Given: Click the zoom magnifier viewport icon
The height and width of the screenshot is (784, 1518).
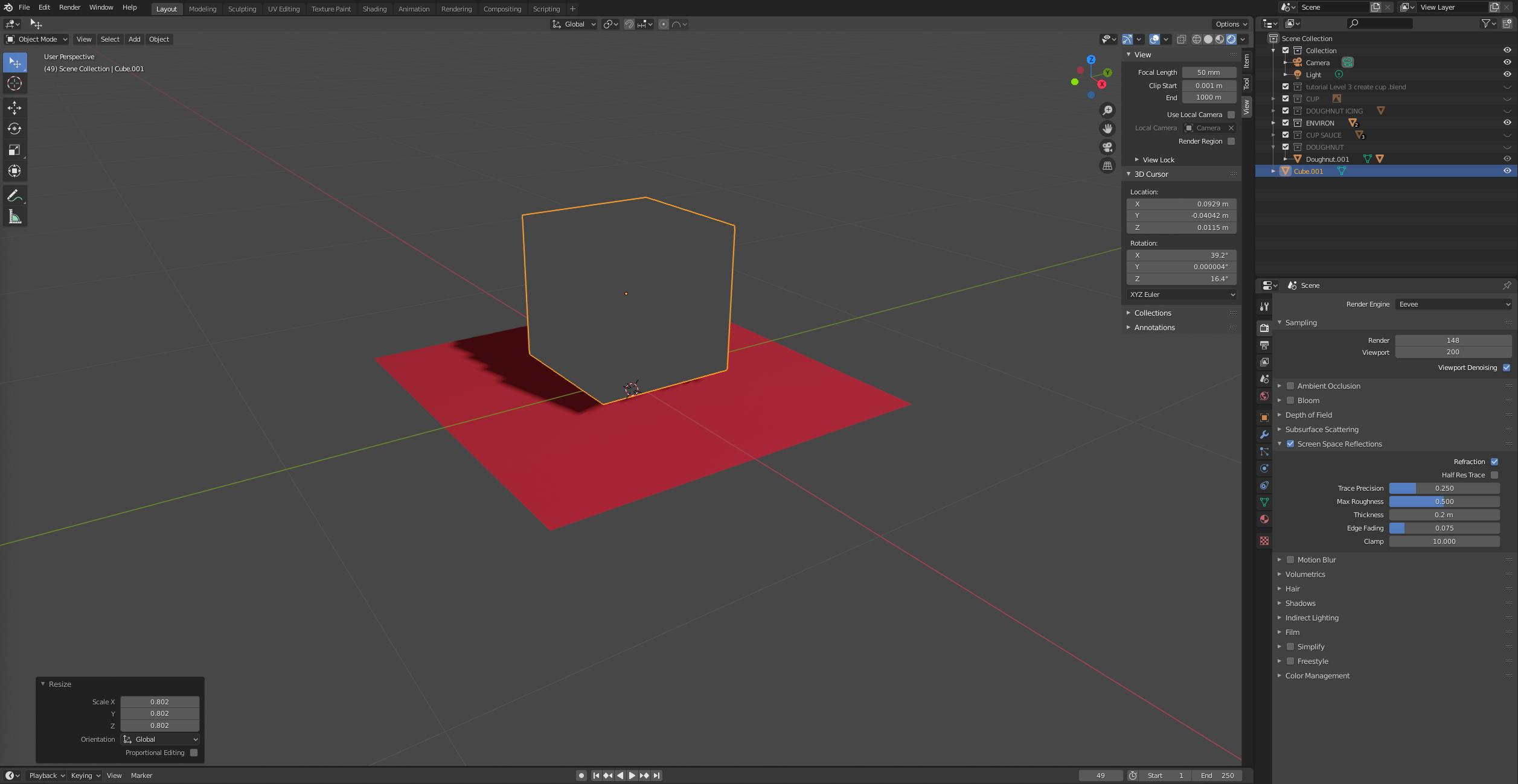Looking at the screenshot, I should tap(1107, 110).
